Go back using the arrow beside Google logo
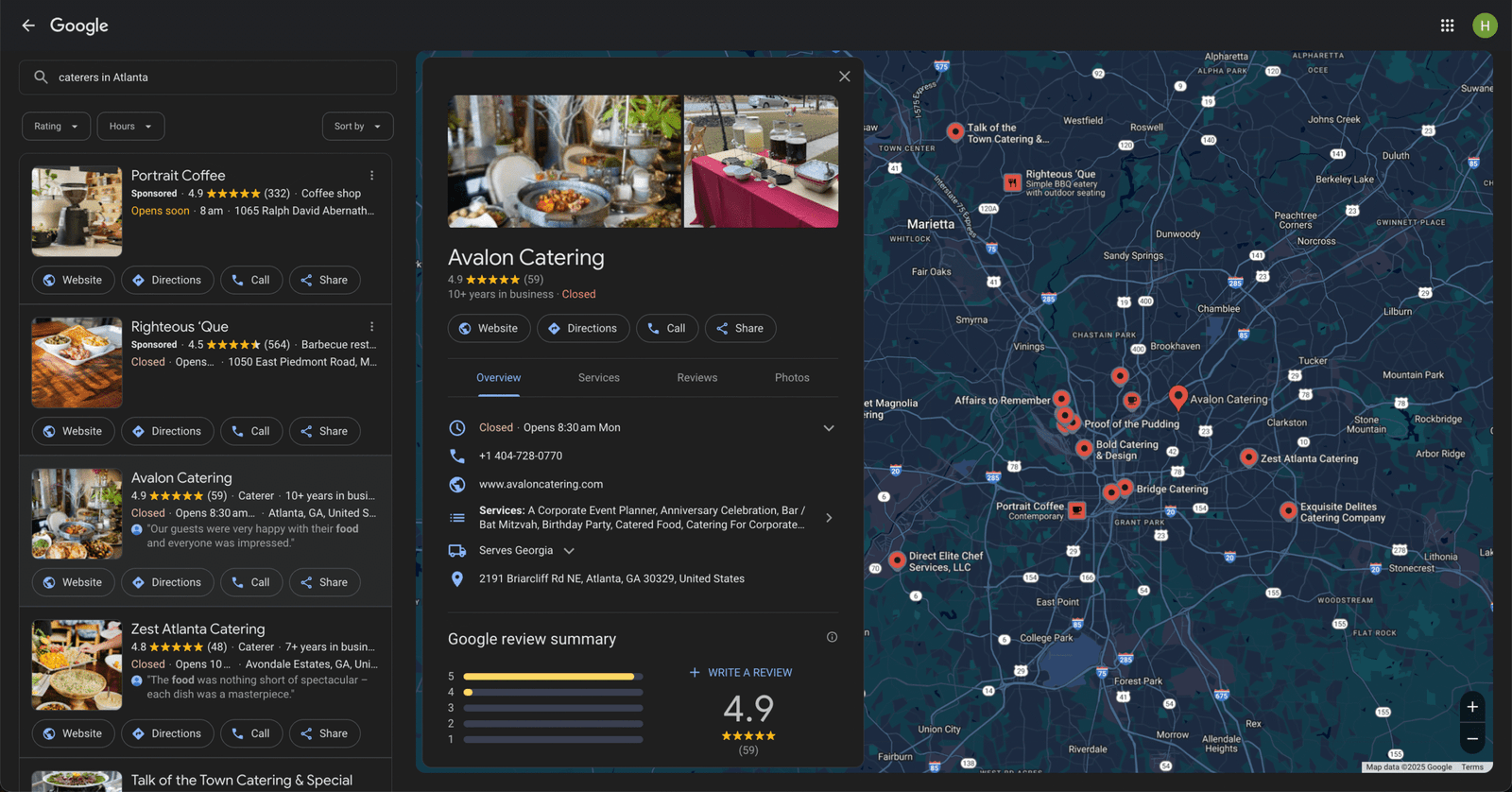This screenshot has width=1512, height=792. 28,26
